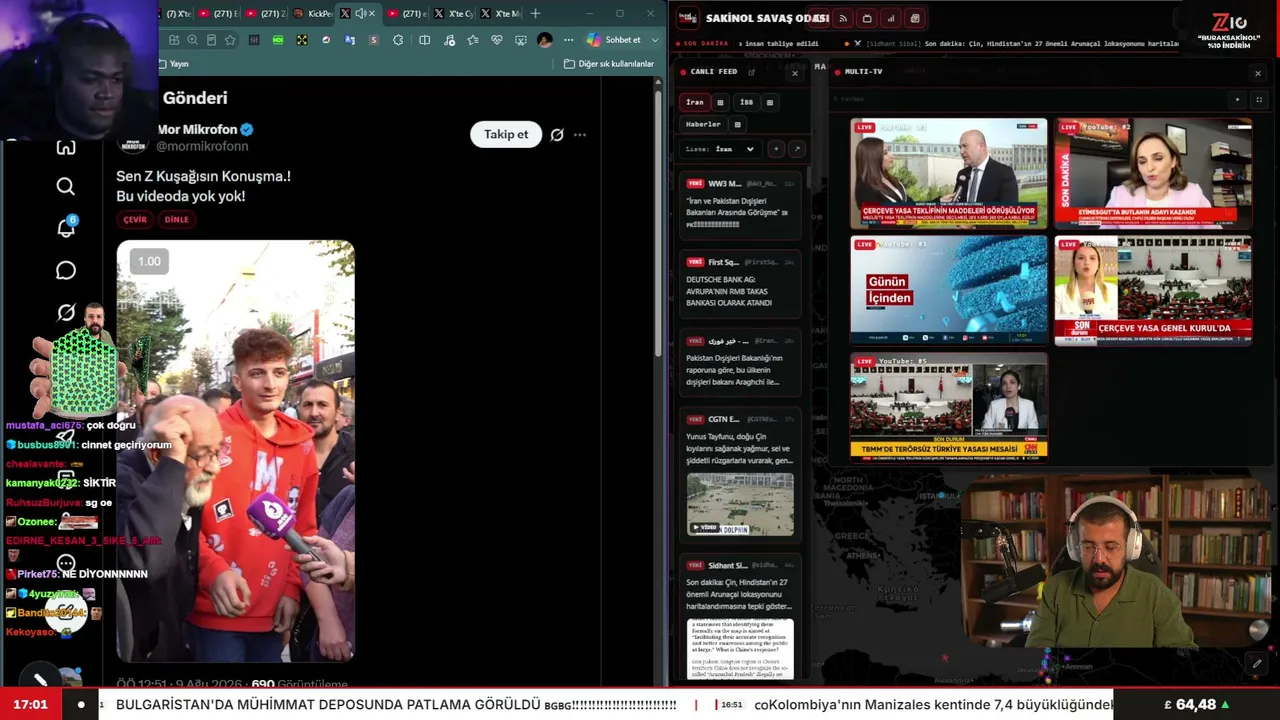Open YouTube #5 TBMM live stream

point(949,407)
